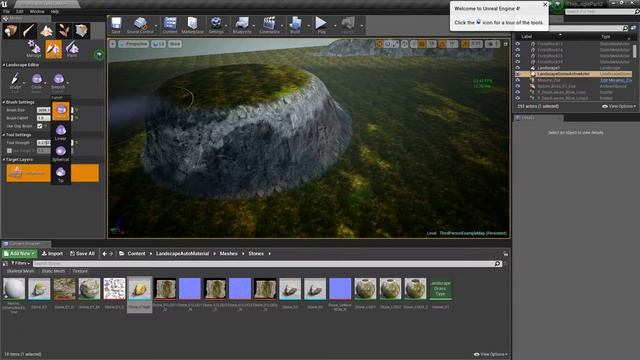Select Foliage mode icon
This screenshot has width=640, height=360.
[64, 31]
